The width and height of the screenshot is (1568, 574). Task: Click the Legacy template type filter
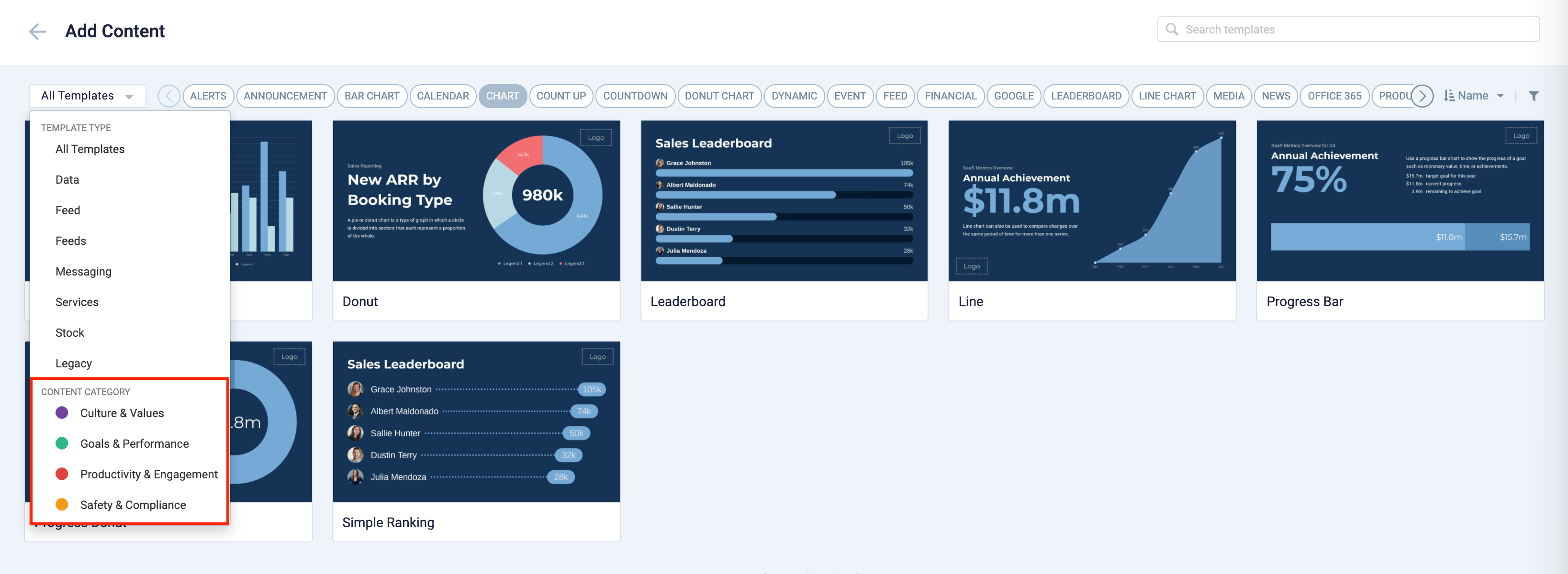click(73, 362)
